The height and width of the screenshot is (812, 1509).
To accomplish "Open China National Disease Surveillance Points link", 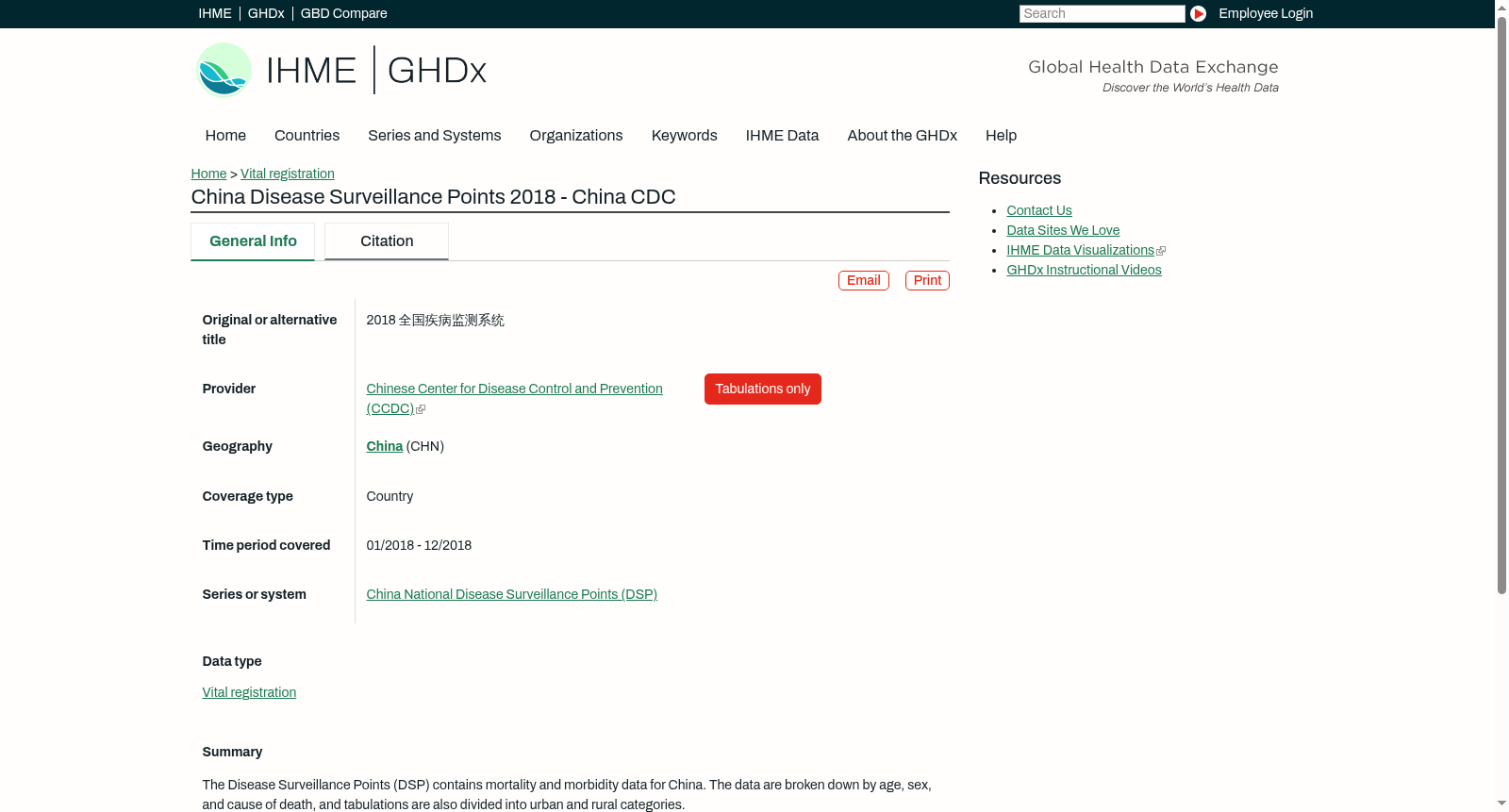I will point(512,595).
